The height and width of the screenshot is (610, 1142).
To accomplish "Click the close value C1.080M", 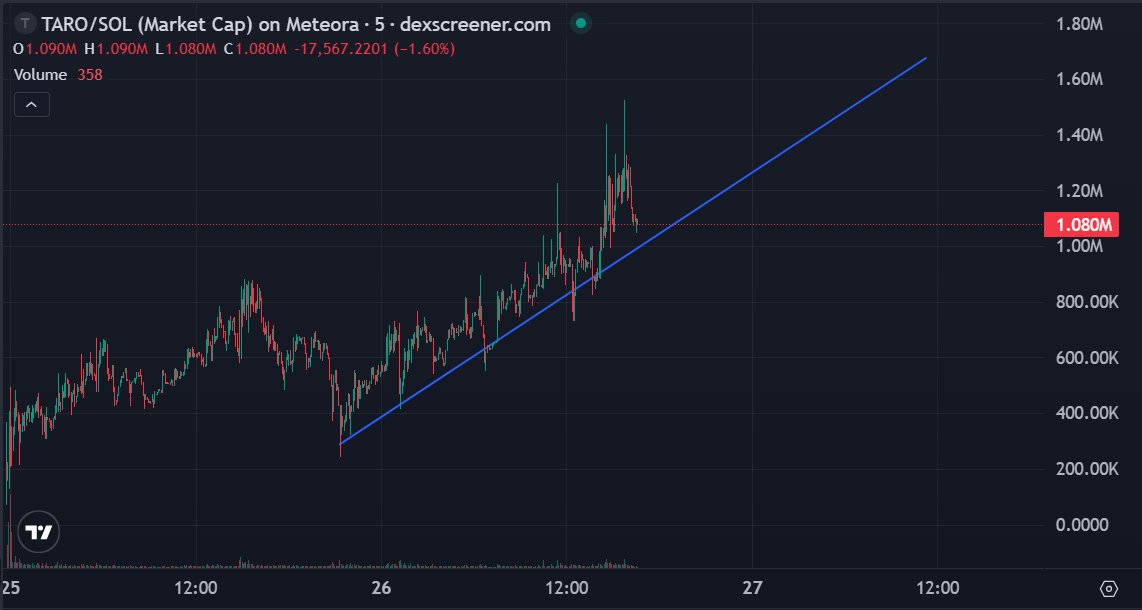I will (x=255, y=49).
